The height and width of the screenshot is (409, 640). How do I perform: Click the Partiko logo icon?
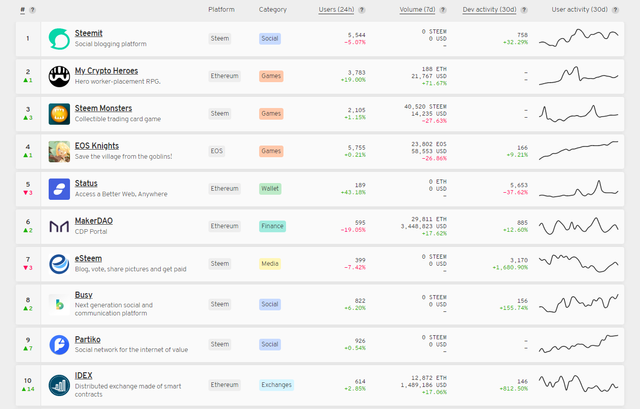pos(59,345)
